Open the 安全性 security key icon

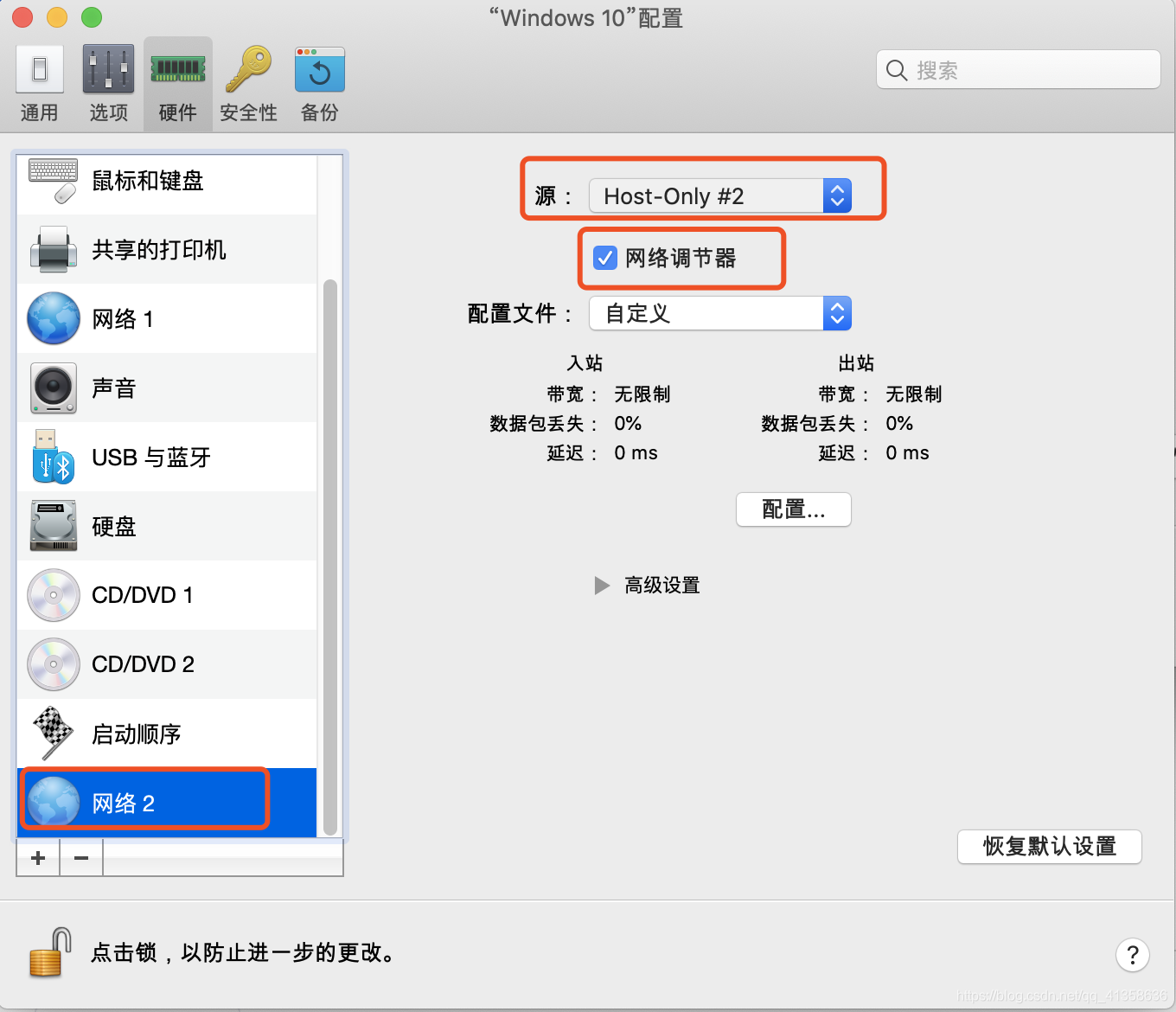[x=248, y=69]
